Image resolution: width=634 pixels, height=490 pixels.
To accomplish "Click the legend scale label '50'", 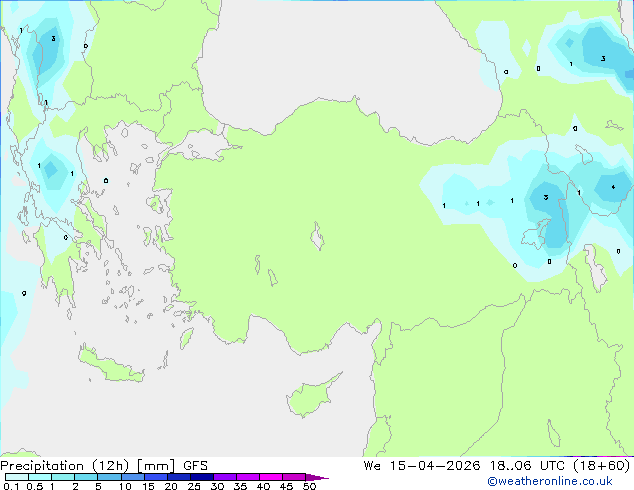I will click(309, 486).
